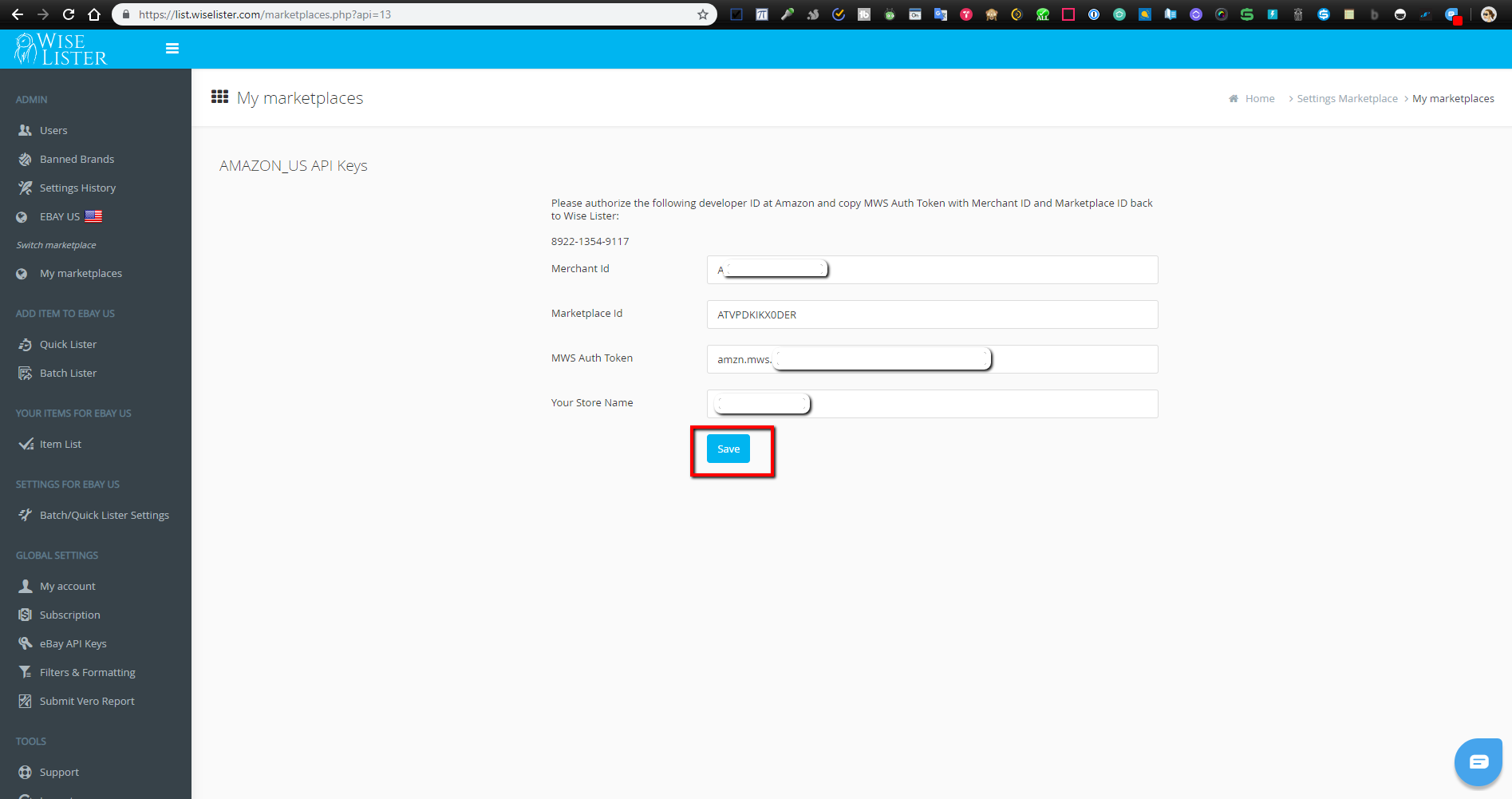1512x799 pixels.
Task: Focus the Marketplace Id field
Action: (932, 314)
